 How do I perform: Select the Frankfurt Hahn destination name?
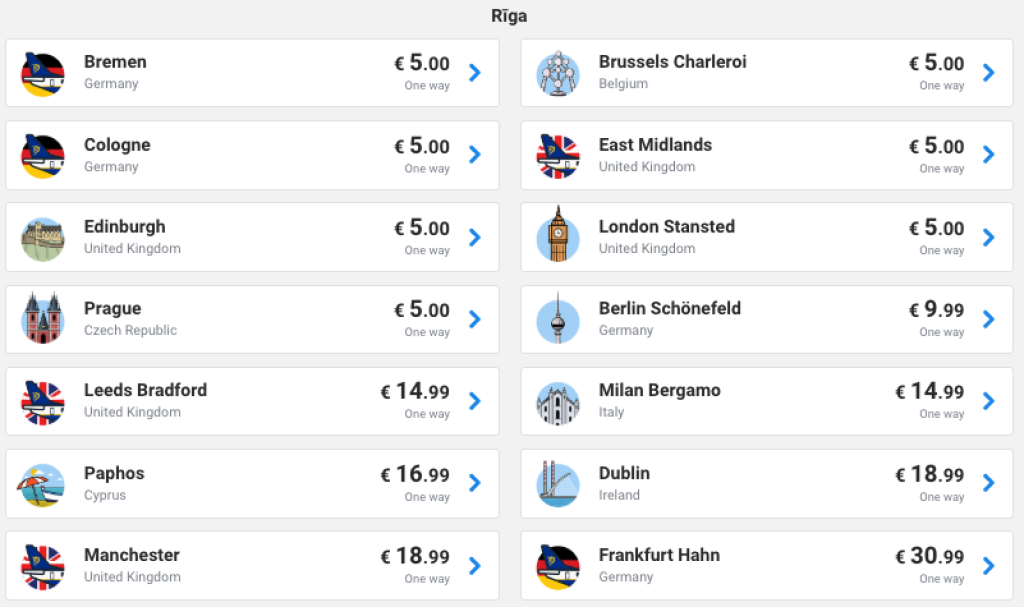click(659, 555)
